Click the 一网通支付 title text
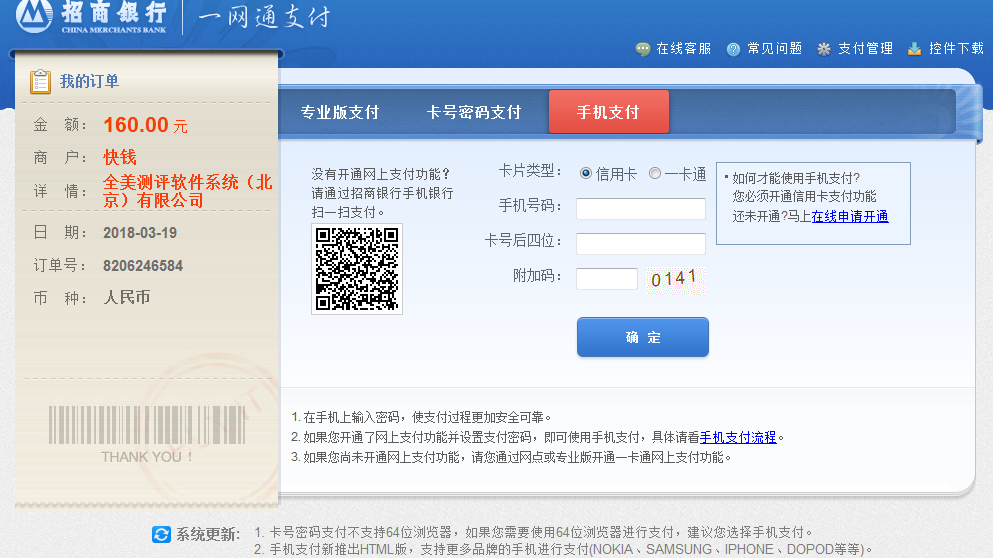Viewport: 993px width, 558px height. click(264, 16)
